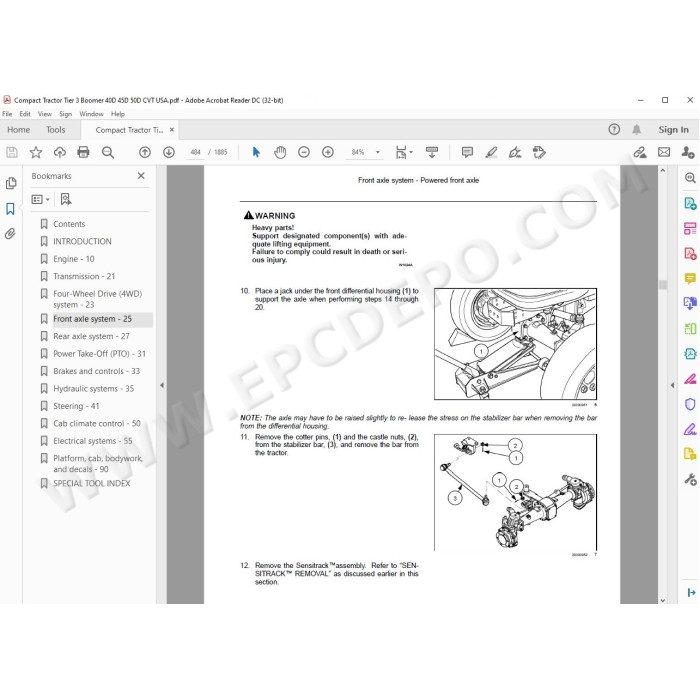Click the find current bookmark icon

(66, 199)
